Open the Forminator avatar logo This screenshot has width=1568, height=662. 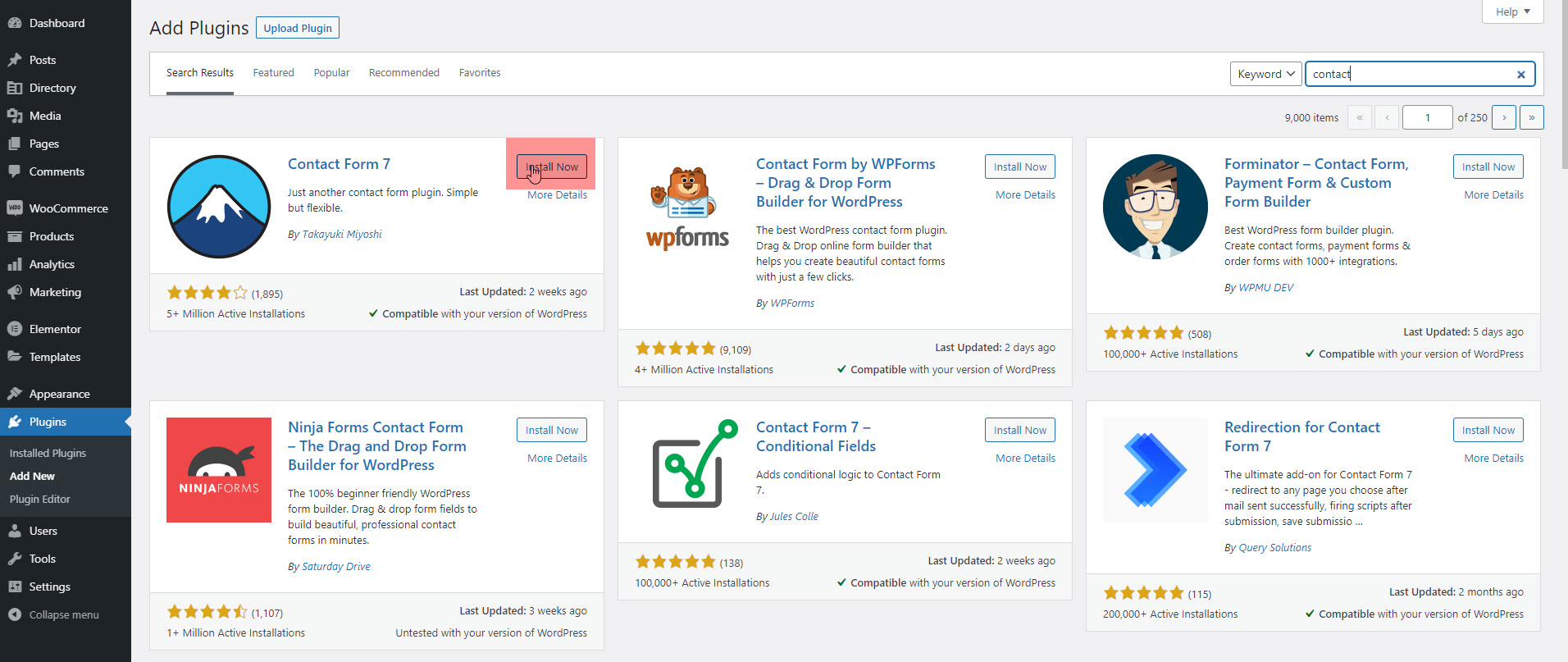[x=1155, y=207]
